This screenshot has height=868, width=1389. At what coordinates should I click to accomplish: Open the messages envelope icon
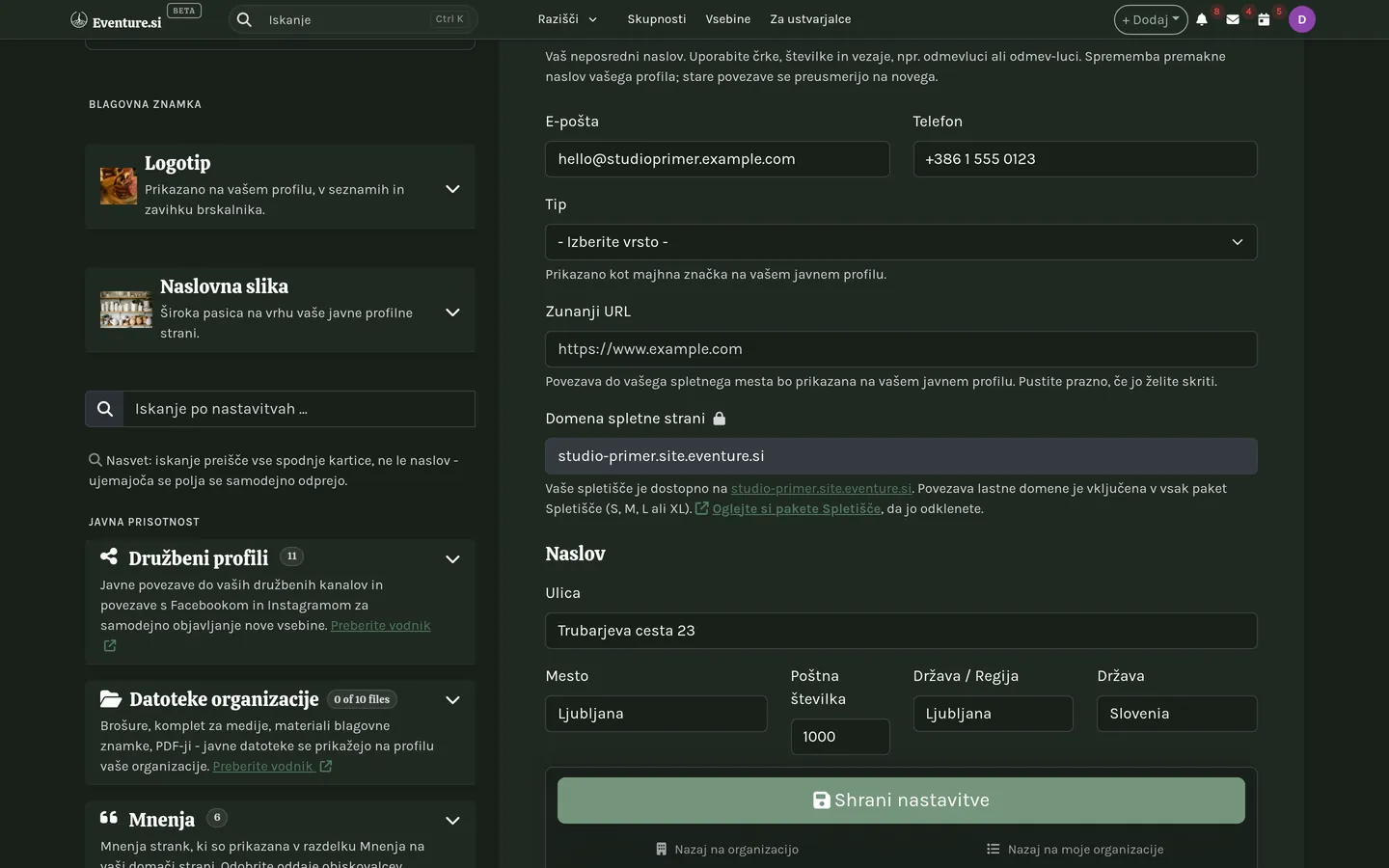(x=1233, y=19)
